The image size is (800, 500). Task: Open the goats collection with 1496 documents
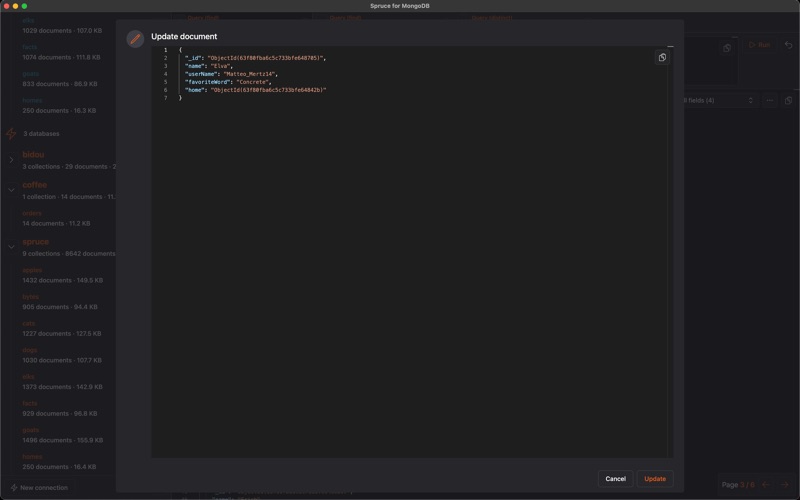pos(31,430)
